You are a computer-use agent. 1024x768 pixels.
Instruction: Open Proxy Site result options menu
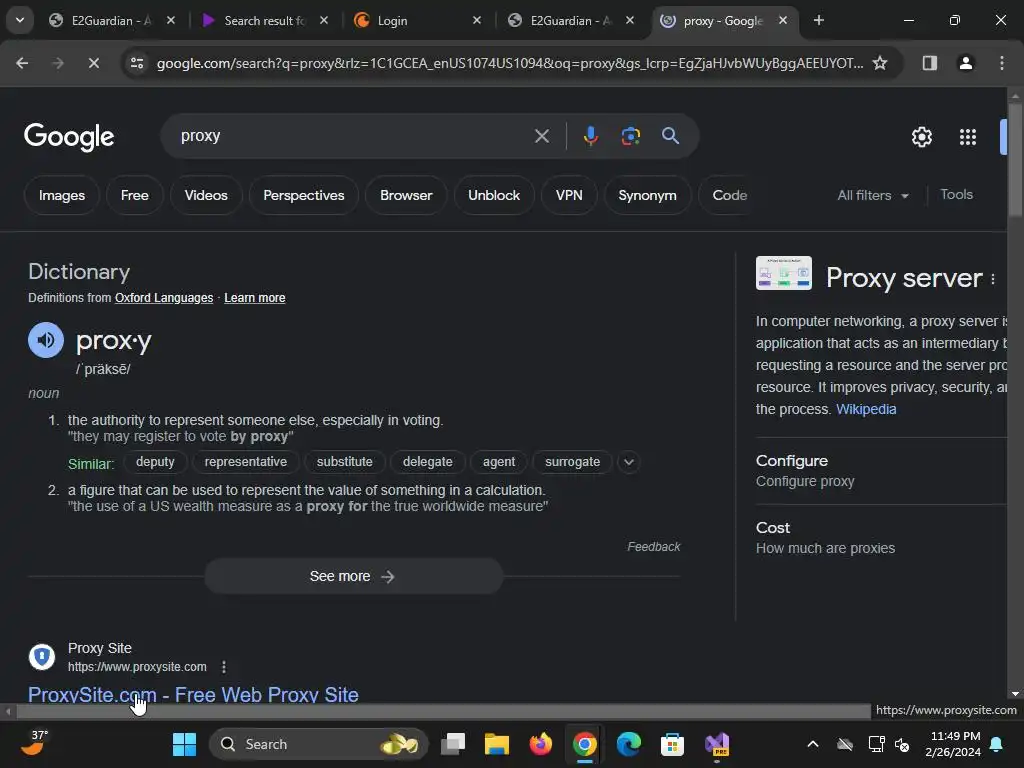tap(224, 667)
